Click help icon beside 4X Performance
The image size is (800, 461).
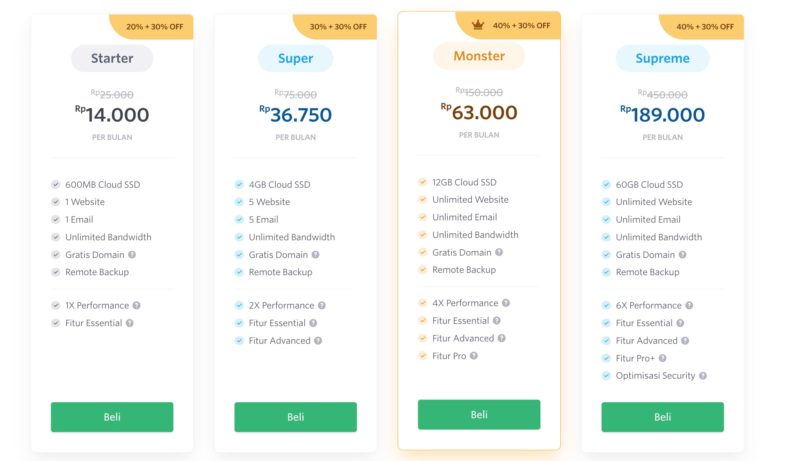pyautogui.click(x=506, y=303)
